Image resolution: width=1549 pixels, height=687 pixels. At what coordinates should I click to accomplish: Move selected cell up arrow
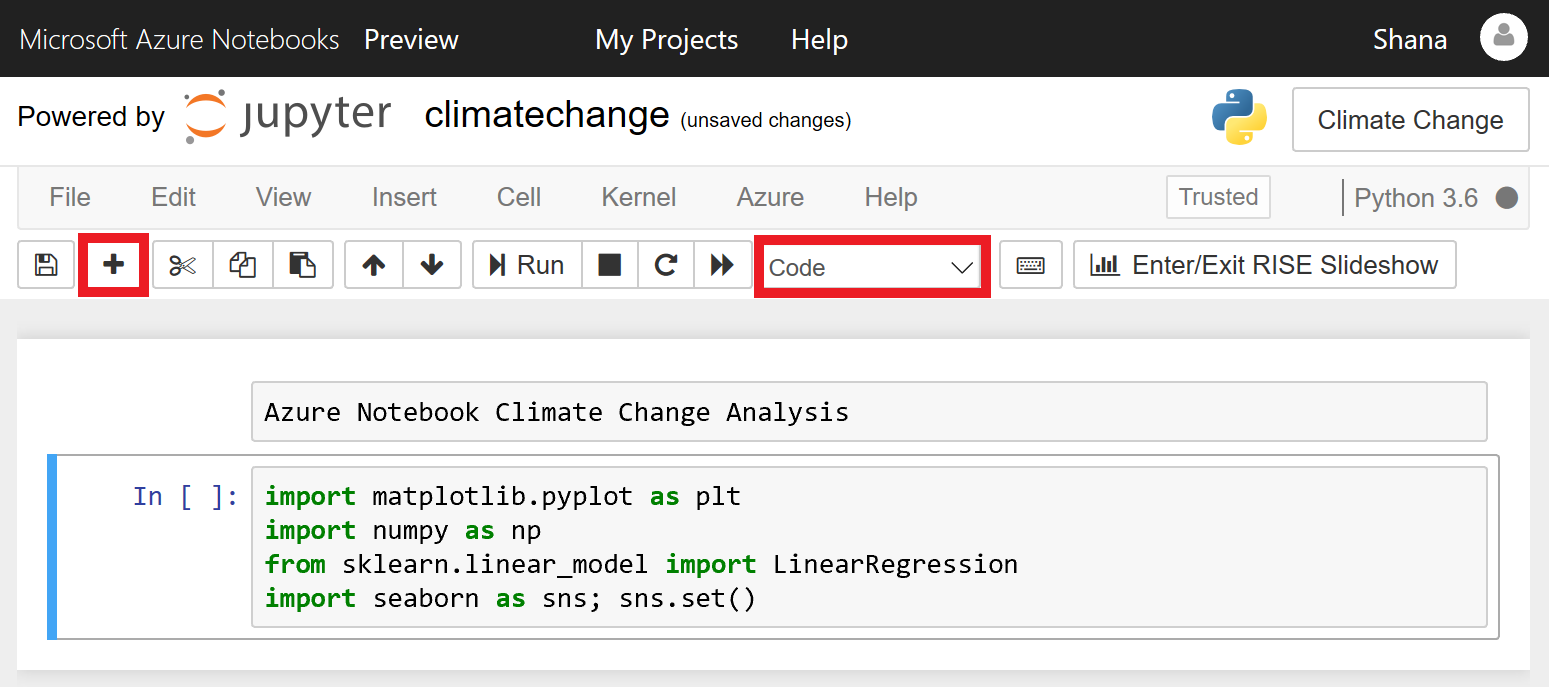(x=374, y=265)
